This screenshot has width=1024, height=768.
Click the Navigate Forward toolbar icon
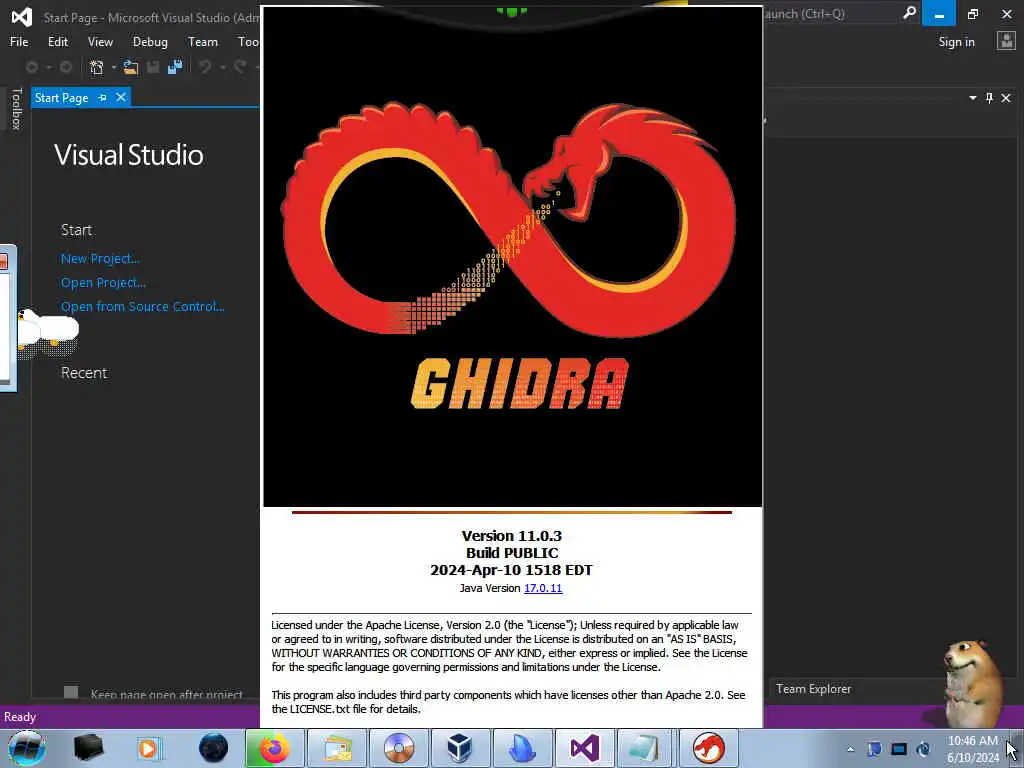pos(65,67)
